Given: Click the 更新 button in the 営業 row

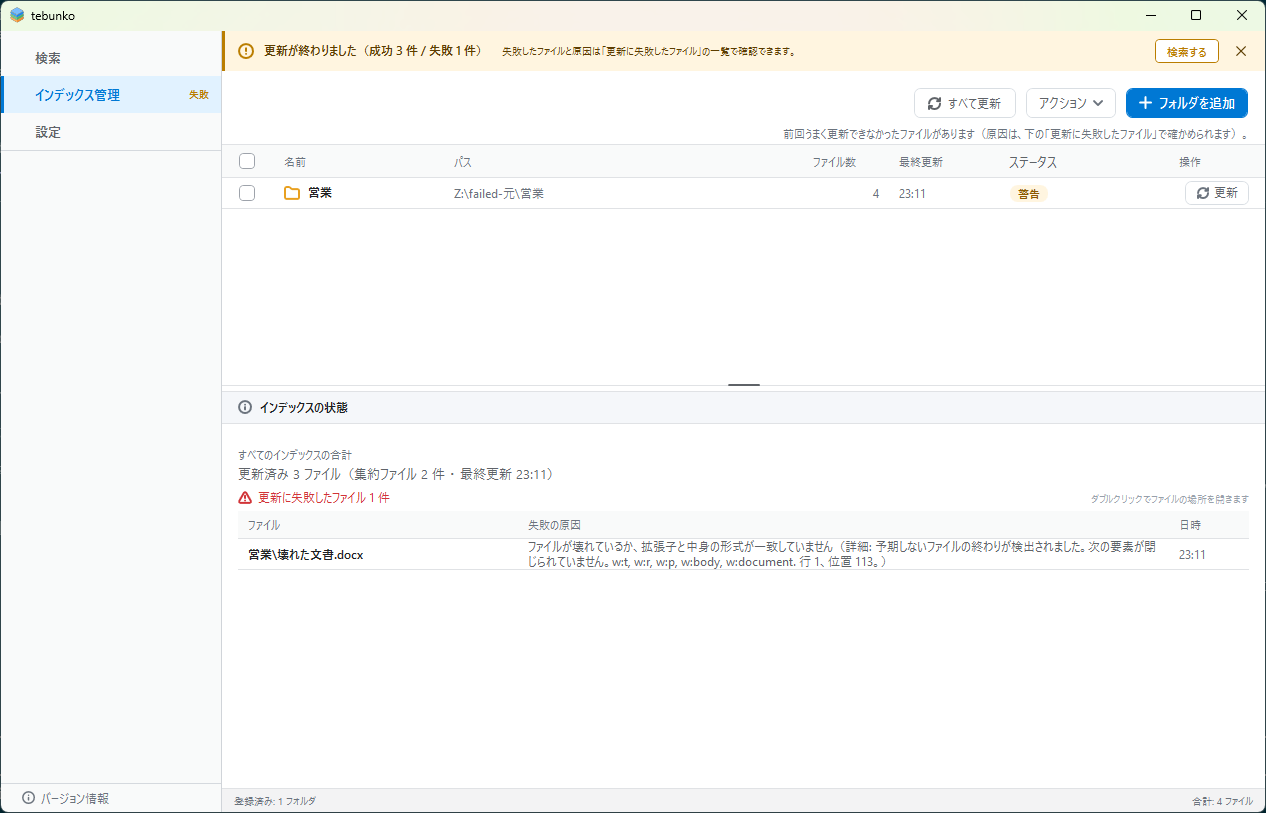Looking at the screenshot, I should coord(1217,193).
